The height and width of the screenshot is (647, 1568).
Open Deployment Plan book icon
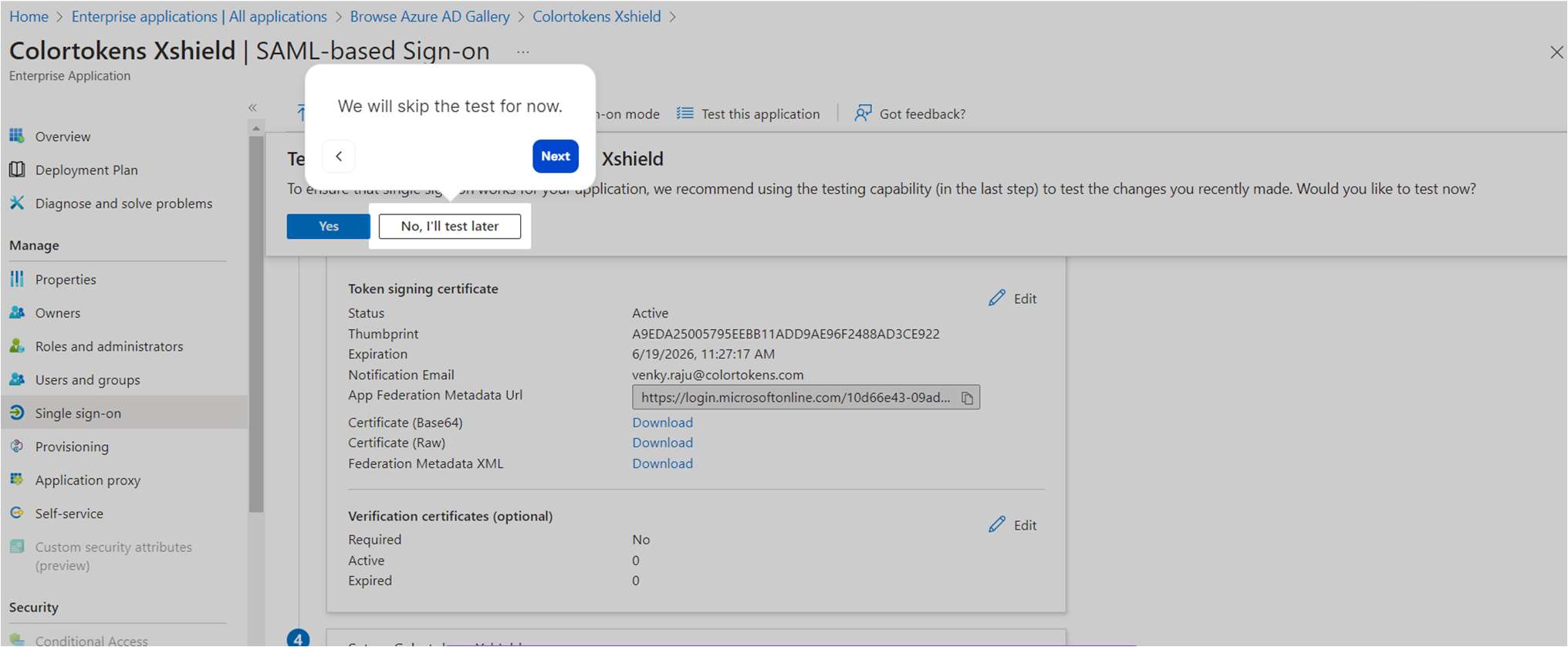(x=17, y=170)
